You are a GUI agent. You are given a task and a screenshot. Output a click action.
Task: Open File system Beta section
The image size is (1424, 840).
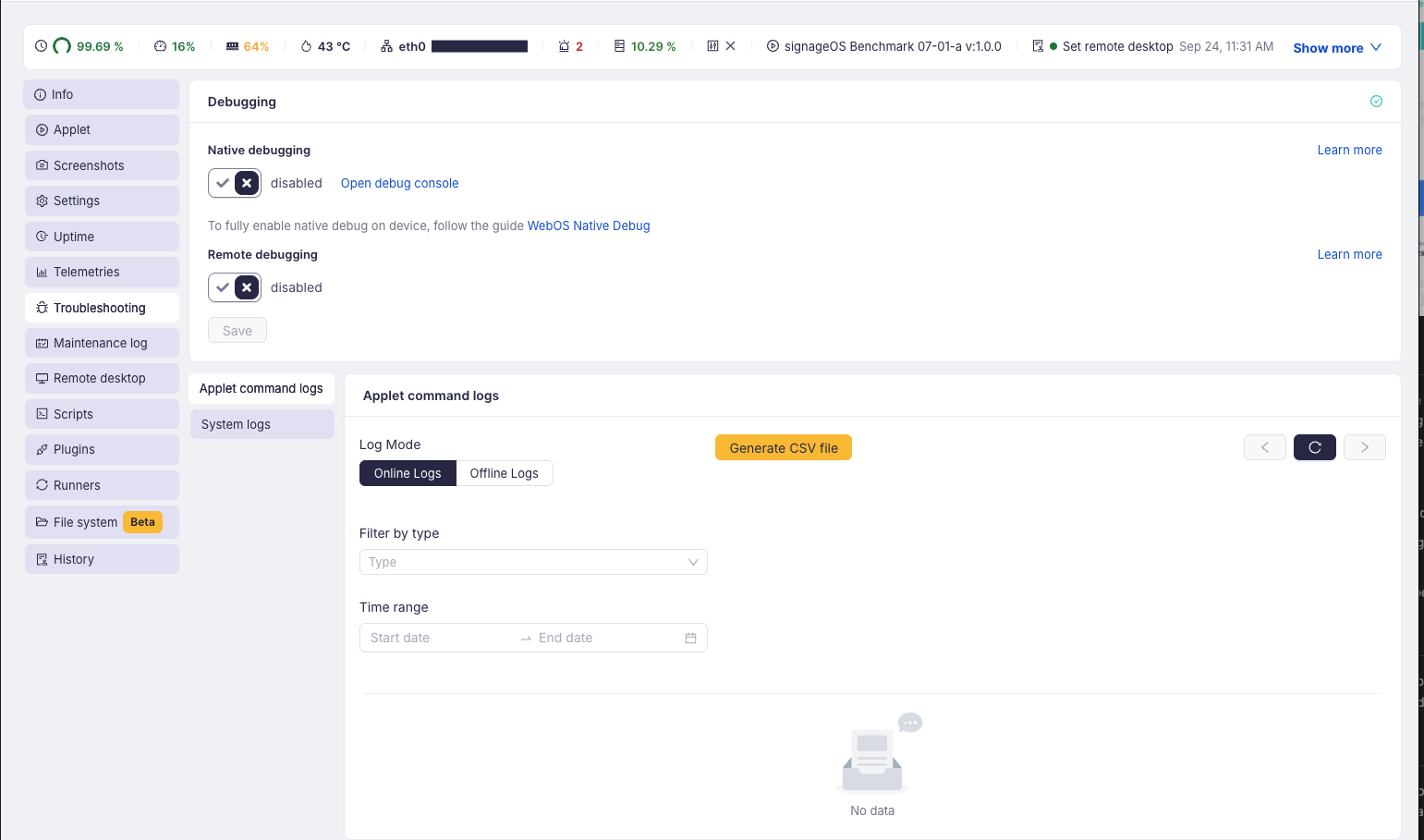pos(102,522)
